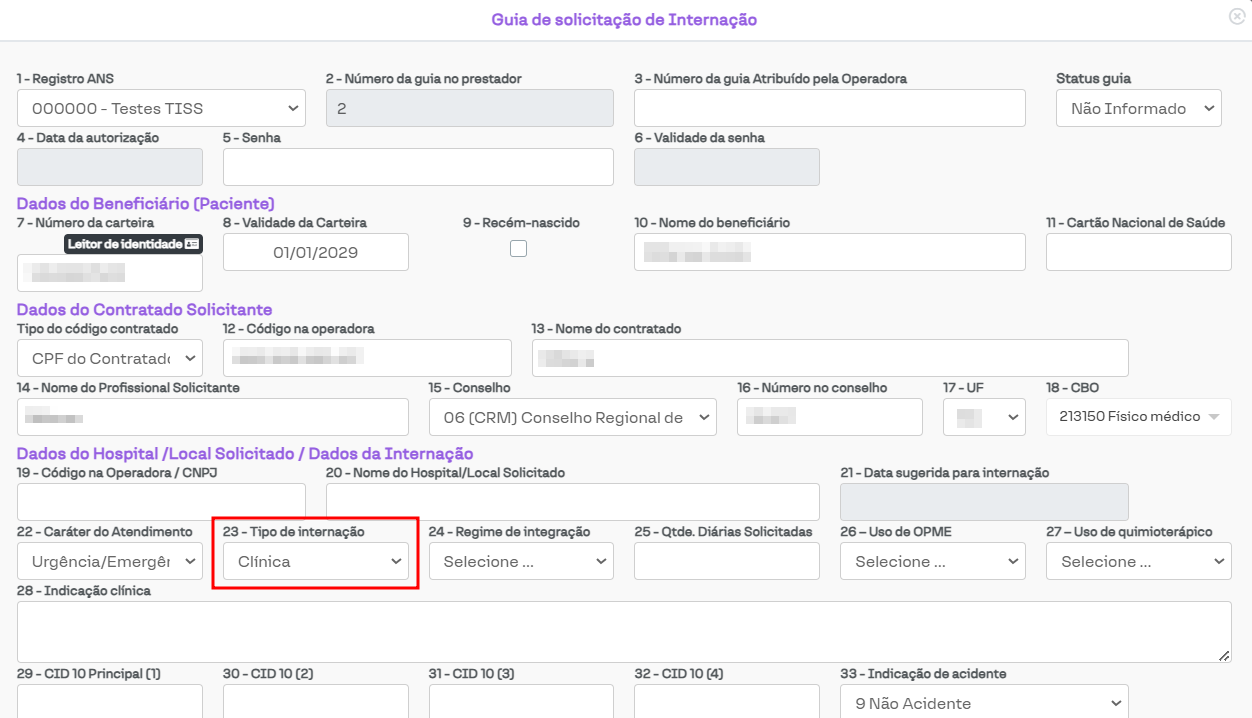Click the Senha input field
Image resolution: width=1252 pixels, height=718 pixels.
pyautogui.click(x=418, y=167)
